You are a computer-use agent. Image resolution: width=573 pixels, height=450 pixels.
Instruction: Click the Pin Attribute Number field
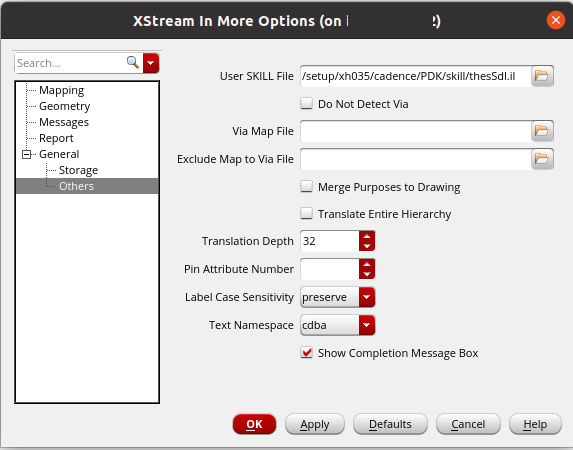click(x=330, y=269)
